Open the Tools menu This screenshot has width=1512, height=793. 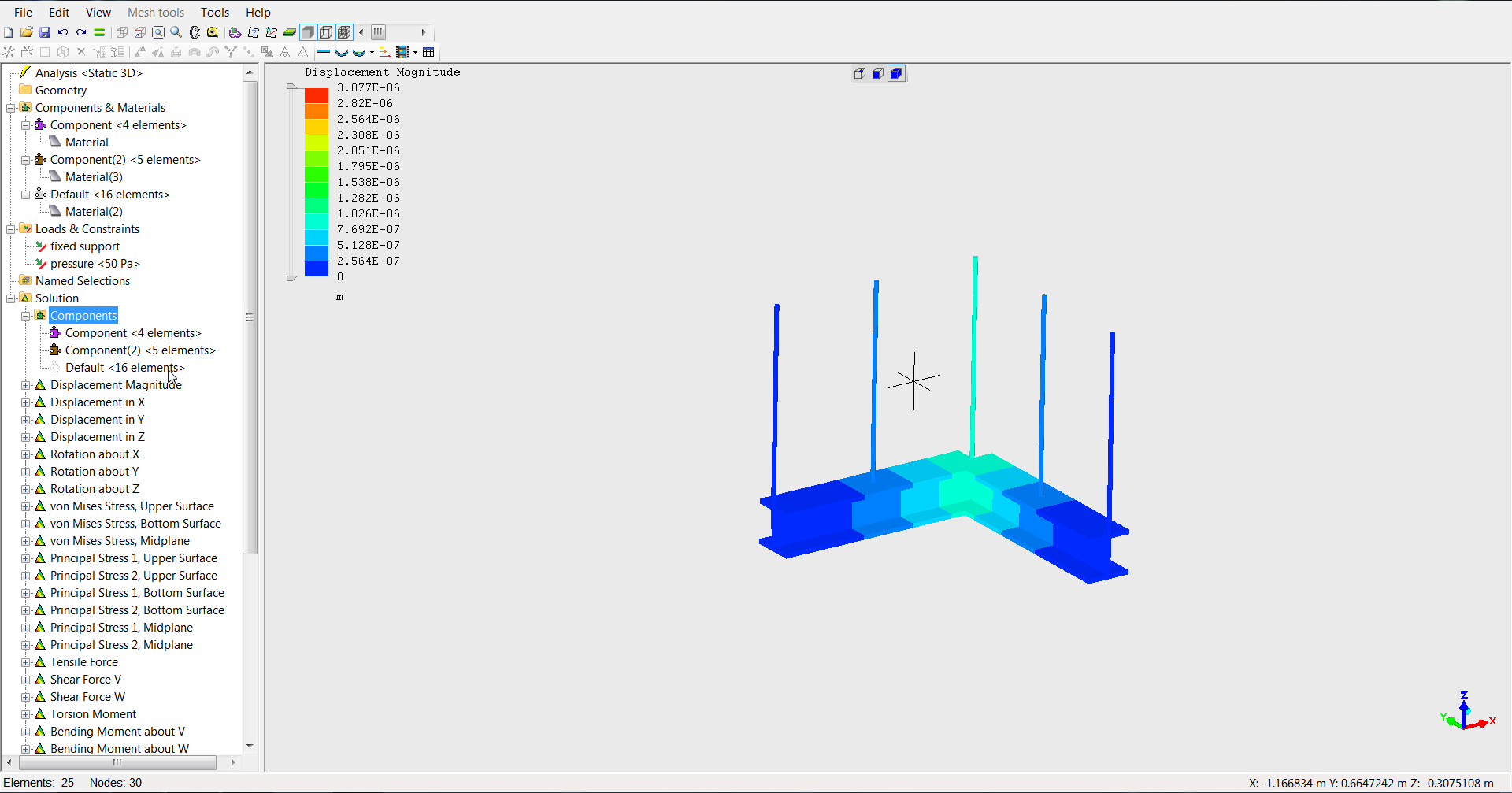click(x=215, y=12)
